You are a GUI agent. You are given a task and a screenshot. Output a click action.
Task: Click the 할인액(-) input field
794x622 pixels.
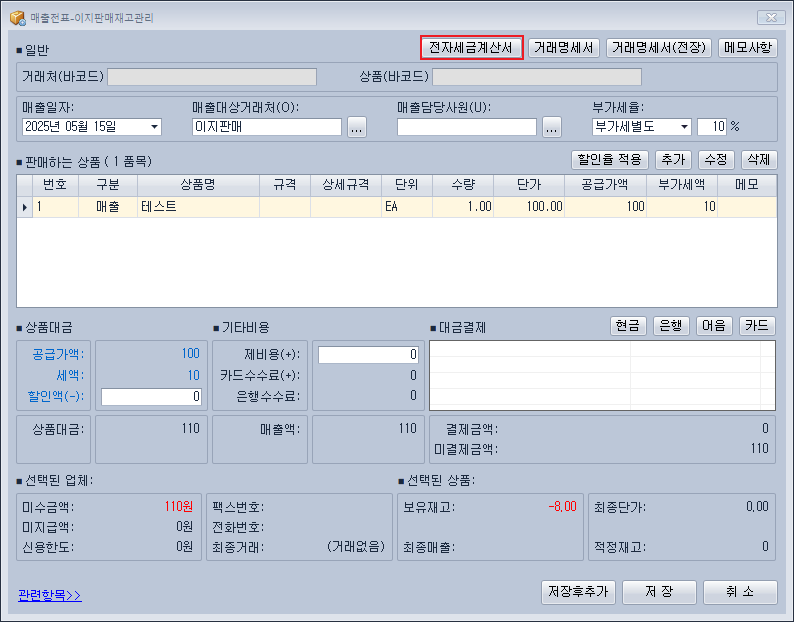click(151, 397)
